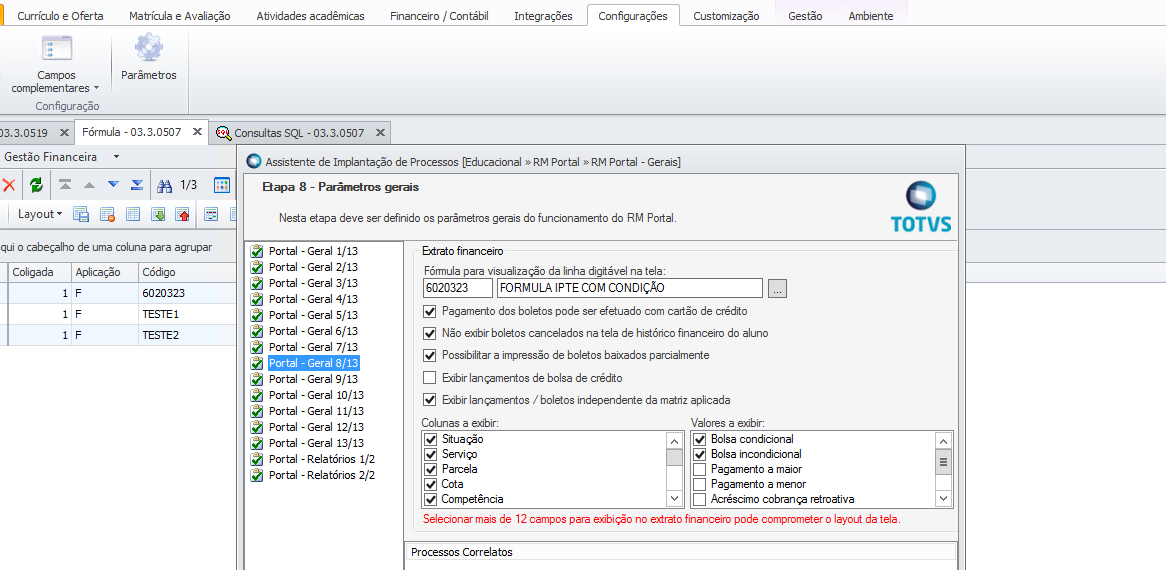The height and width of the screenshot is (570, 1166).
Task: Click the Campos complementares icon
Action: click(x=57, y=48)
